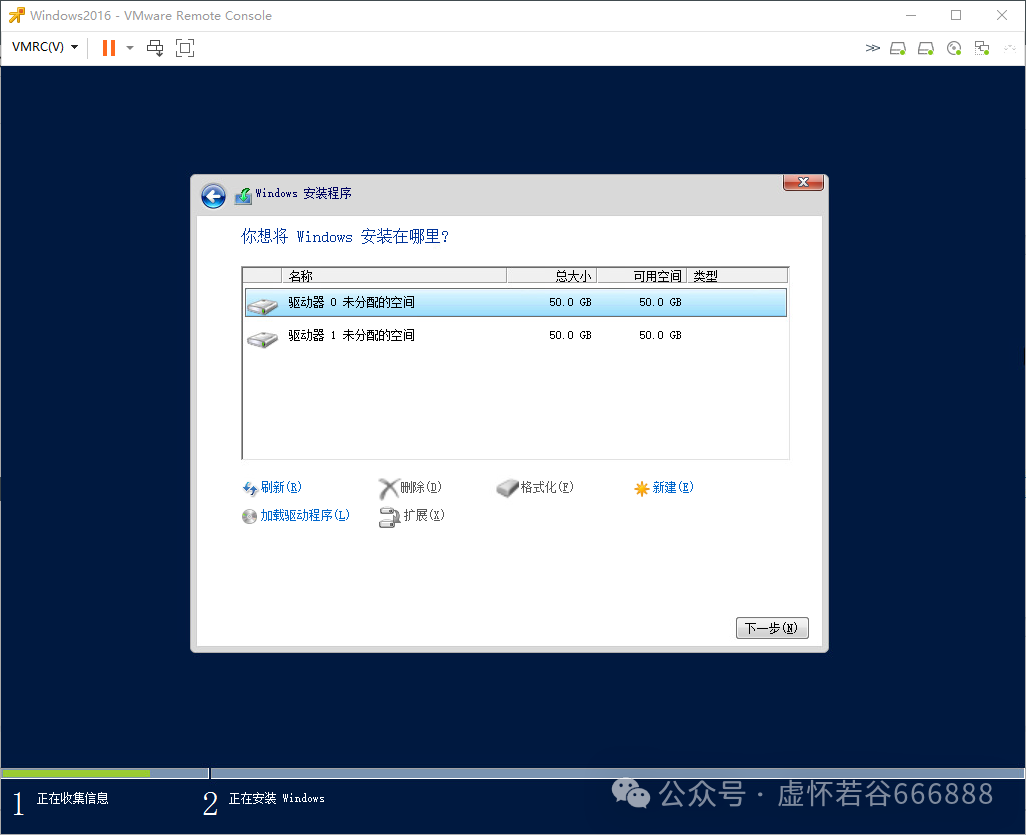Click the 新建(E) new partition link
Image resolution: width=1026 pixels, height=835 pixels.
pyautogui.click(x=673, y=487)
